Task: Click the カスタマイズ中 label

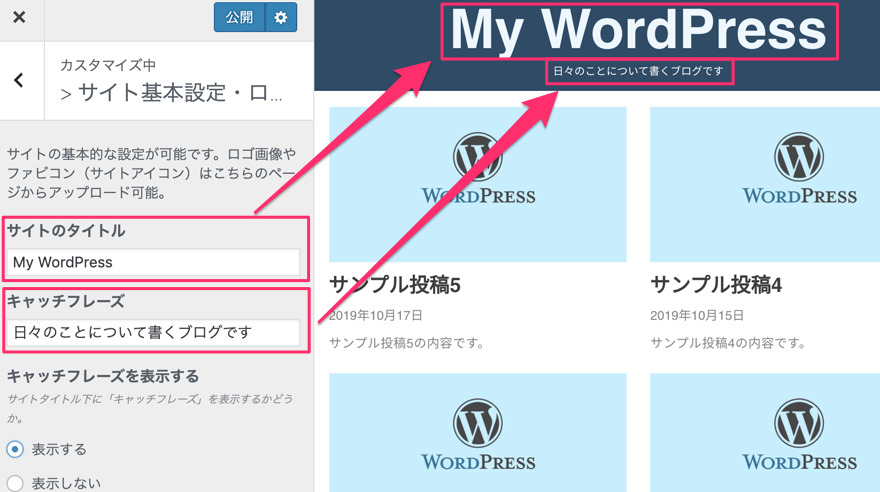Action: click(108, 65)
